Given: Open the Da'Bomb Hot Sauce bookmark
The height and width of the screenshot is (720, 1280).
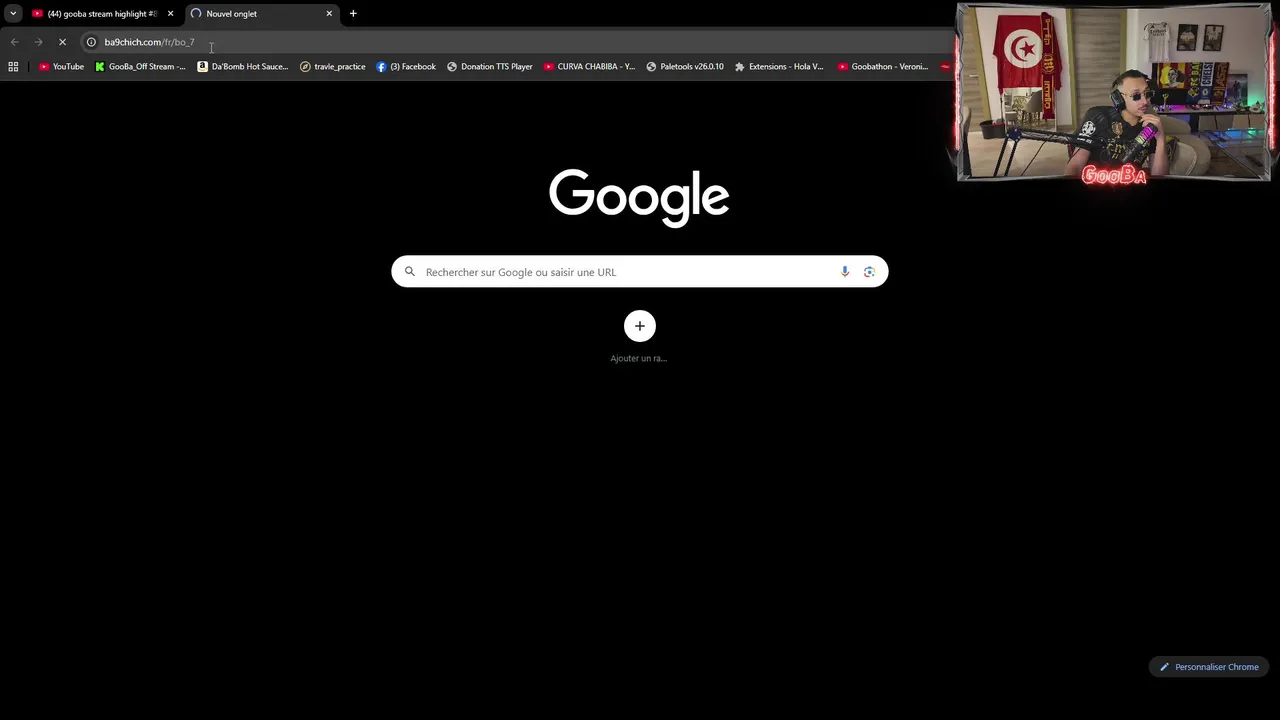Looking at the screenshot, I should click(243, 67).
